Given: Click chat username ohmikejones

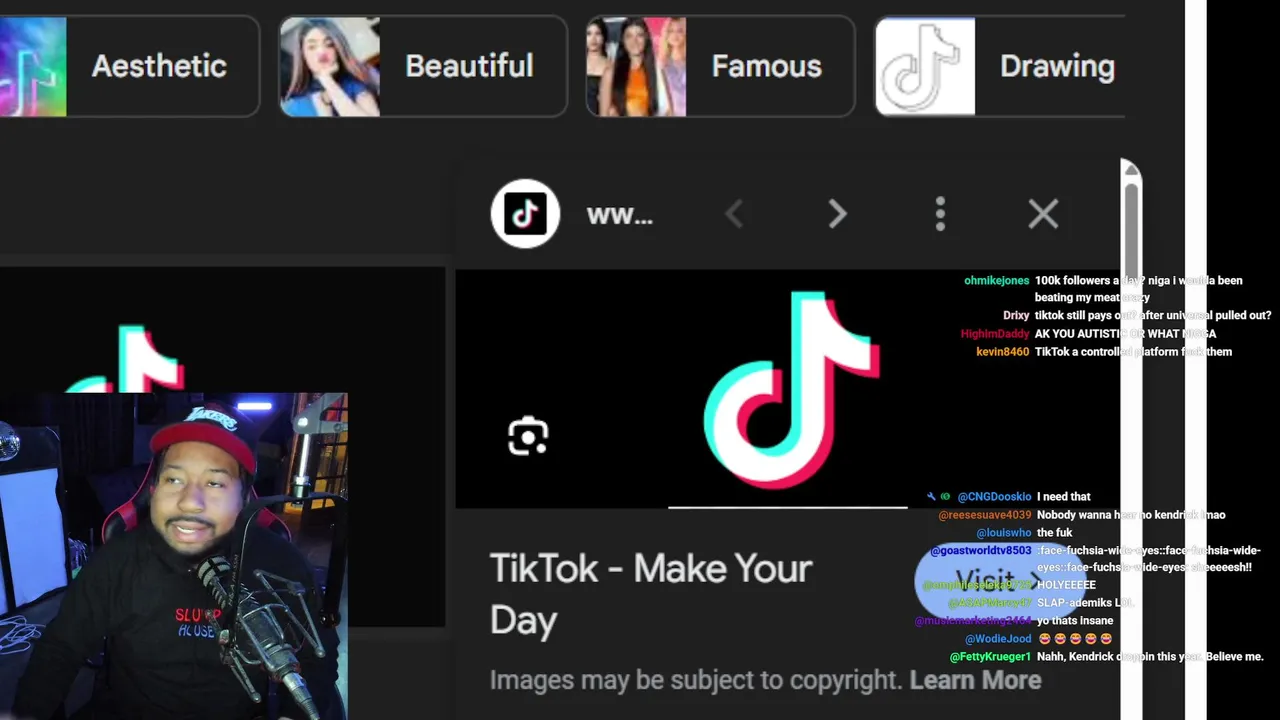Looking at the screenshot, I should click(x=996, y=281).
